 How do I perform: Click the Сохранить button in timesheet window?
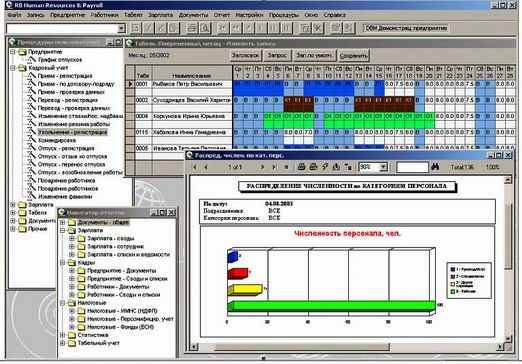pyautogui.click(x=353, y=56)
